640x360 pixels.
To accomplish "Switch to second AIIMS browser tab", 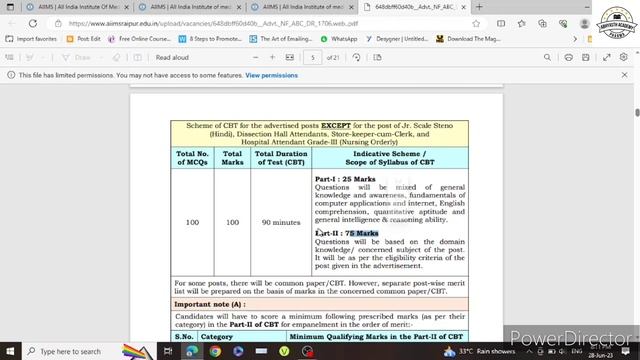I will [190, 7].
